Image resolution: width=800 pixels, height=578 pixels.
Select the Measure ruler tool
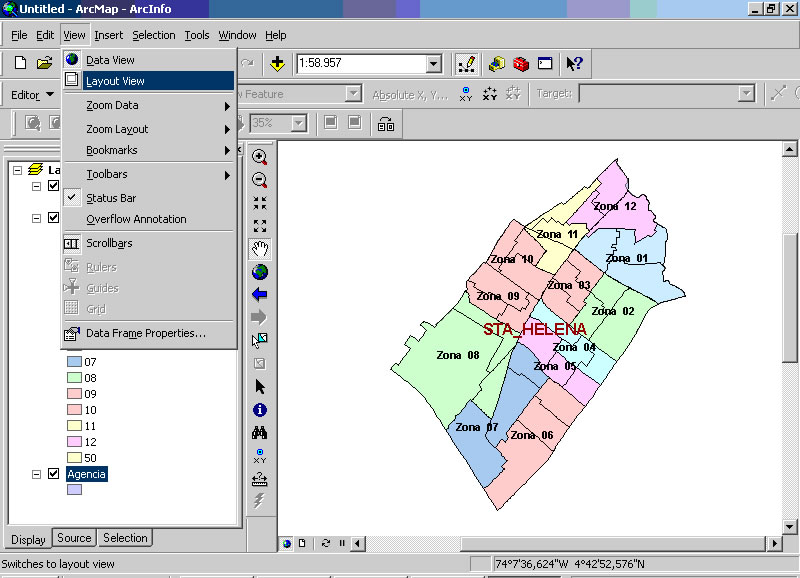tap(260, 479)
